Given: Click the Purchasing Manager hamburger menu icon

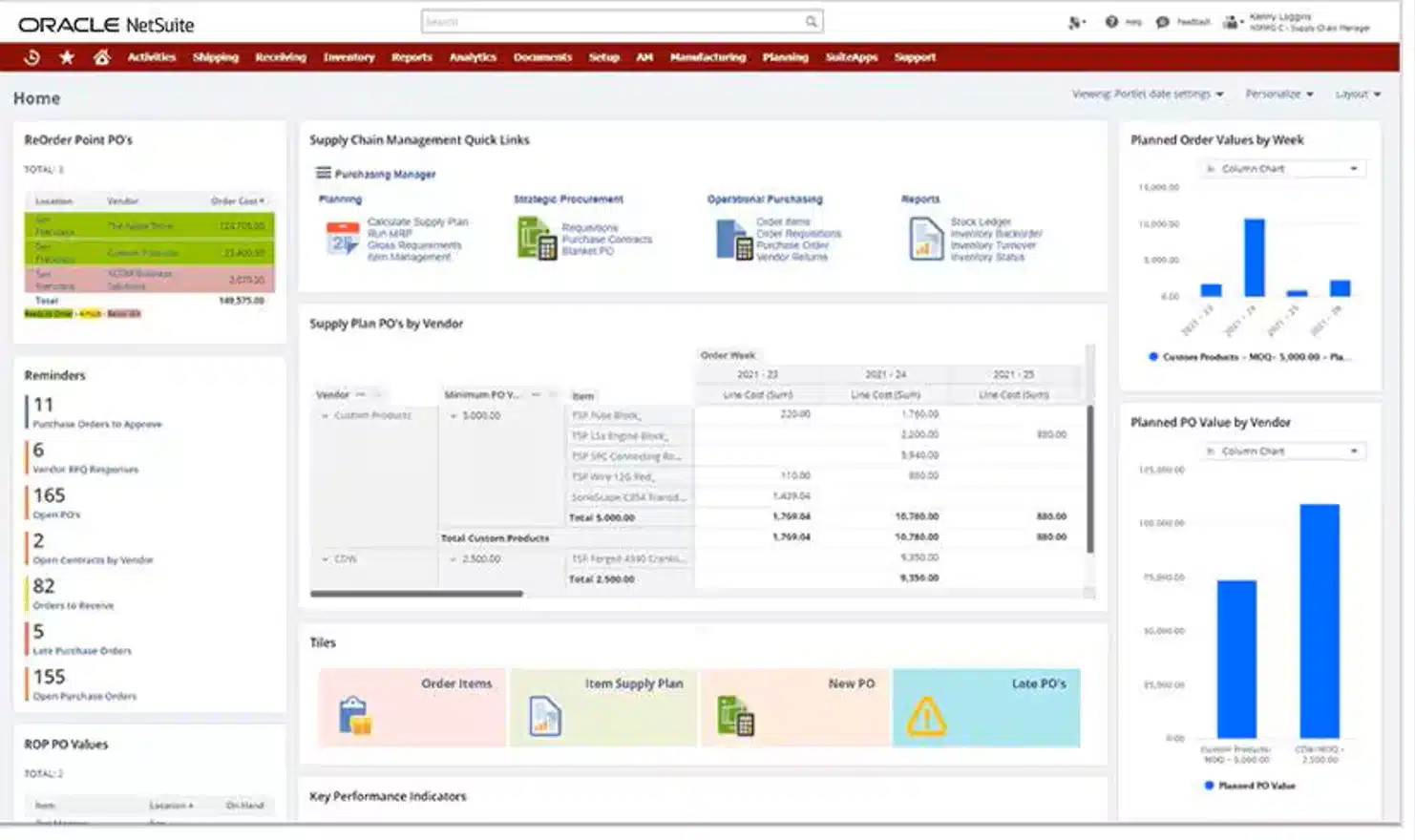Looking at the screenshot, I should tap(324, 174).
